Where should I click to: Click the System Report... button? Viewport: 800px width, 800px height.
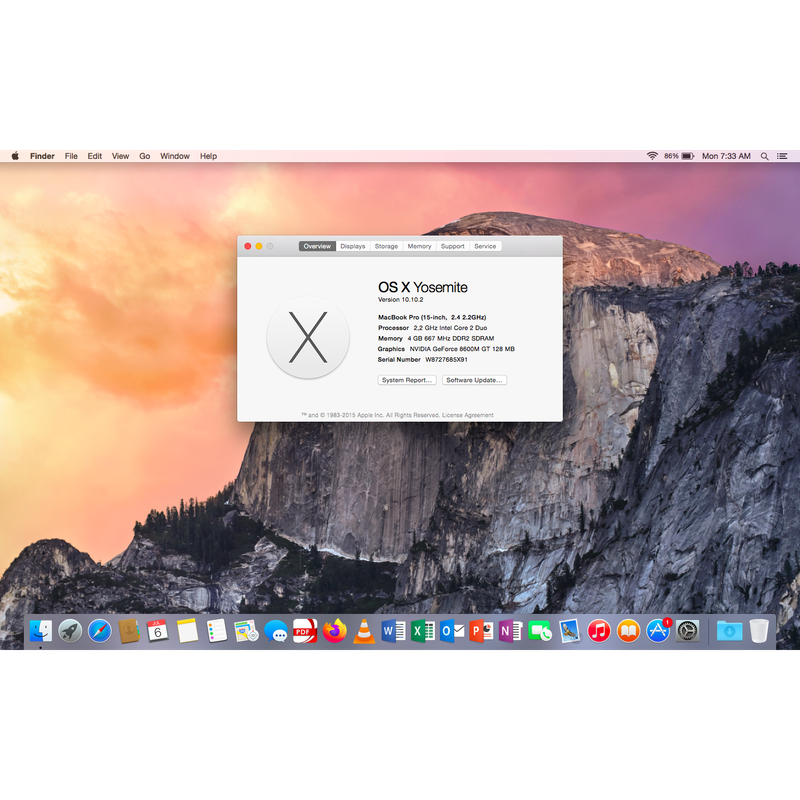pyautogui.click(x=407, y=380)
